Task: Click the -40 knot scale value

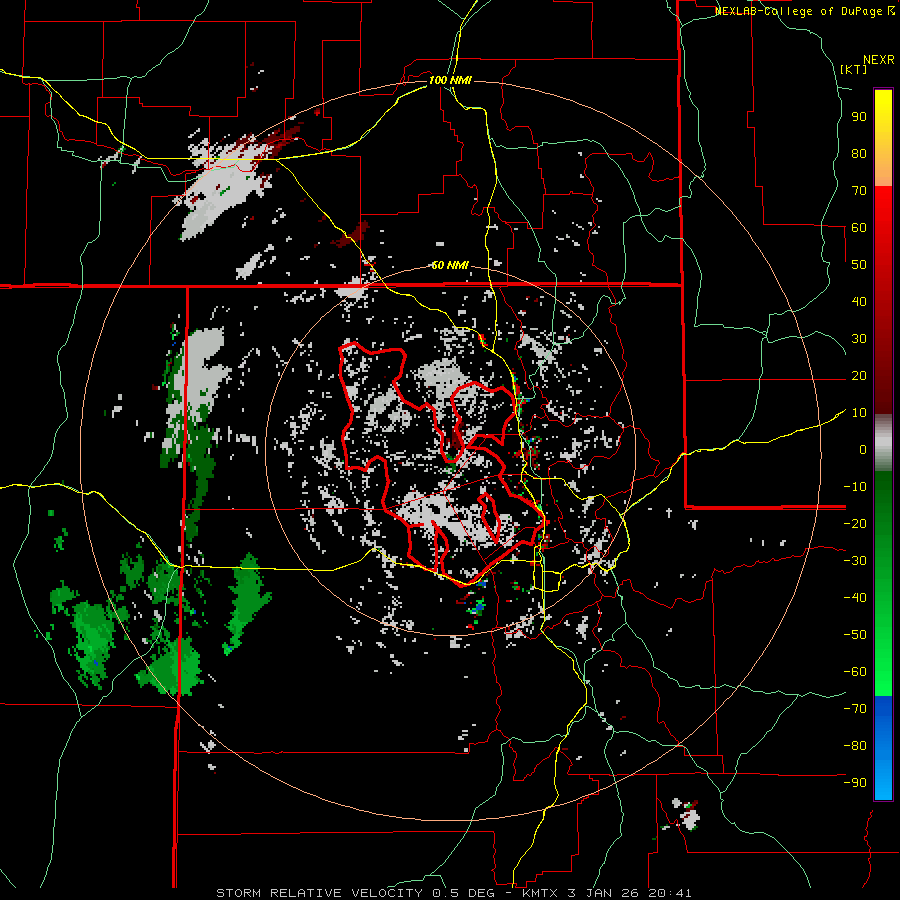Action: click(x=855, y=598)
